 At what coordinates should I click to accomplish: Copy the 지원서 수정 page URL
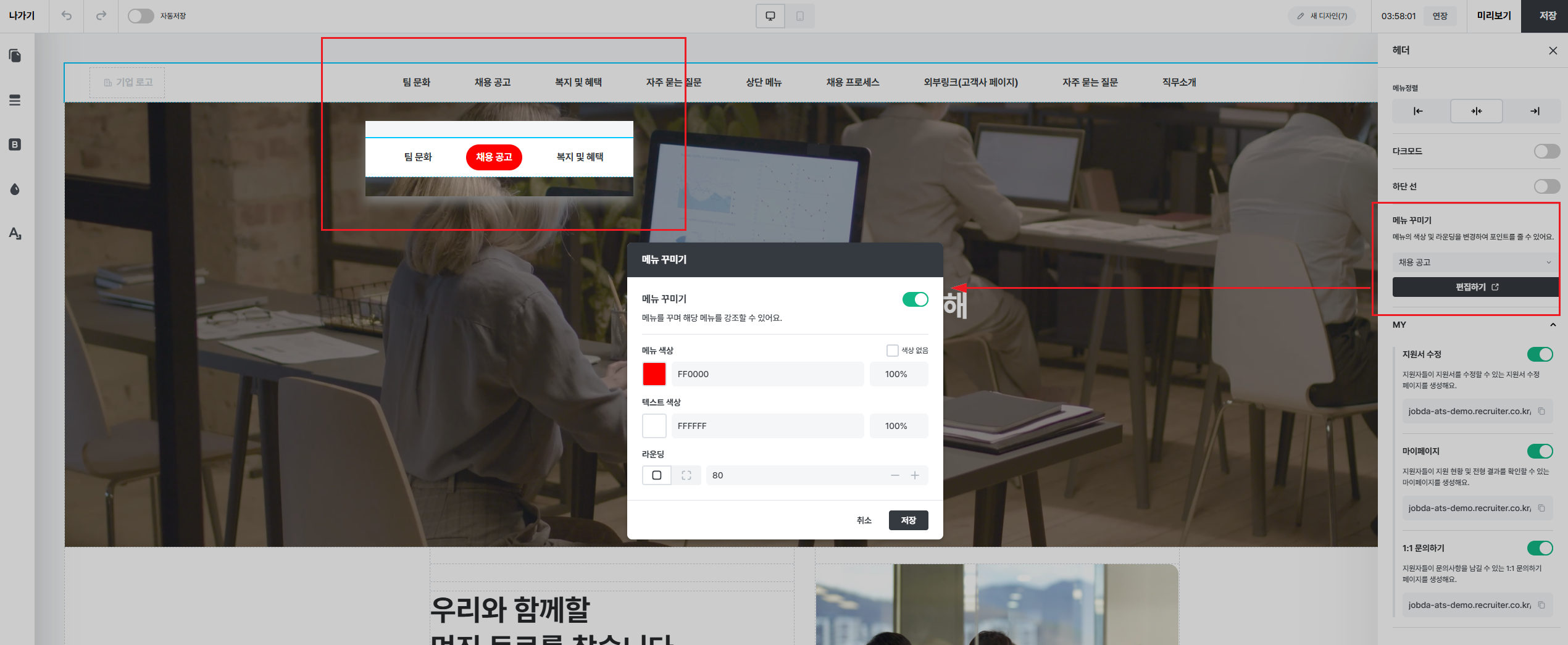[1541, 411]
